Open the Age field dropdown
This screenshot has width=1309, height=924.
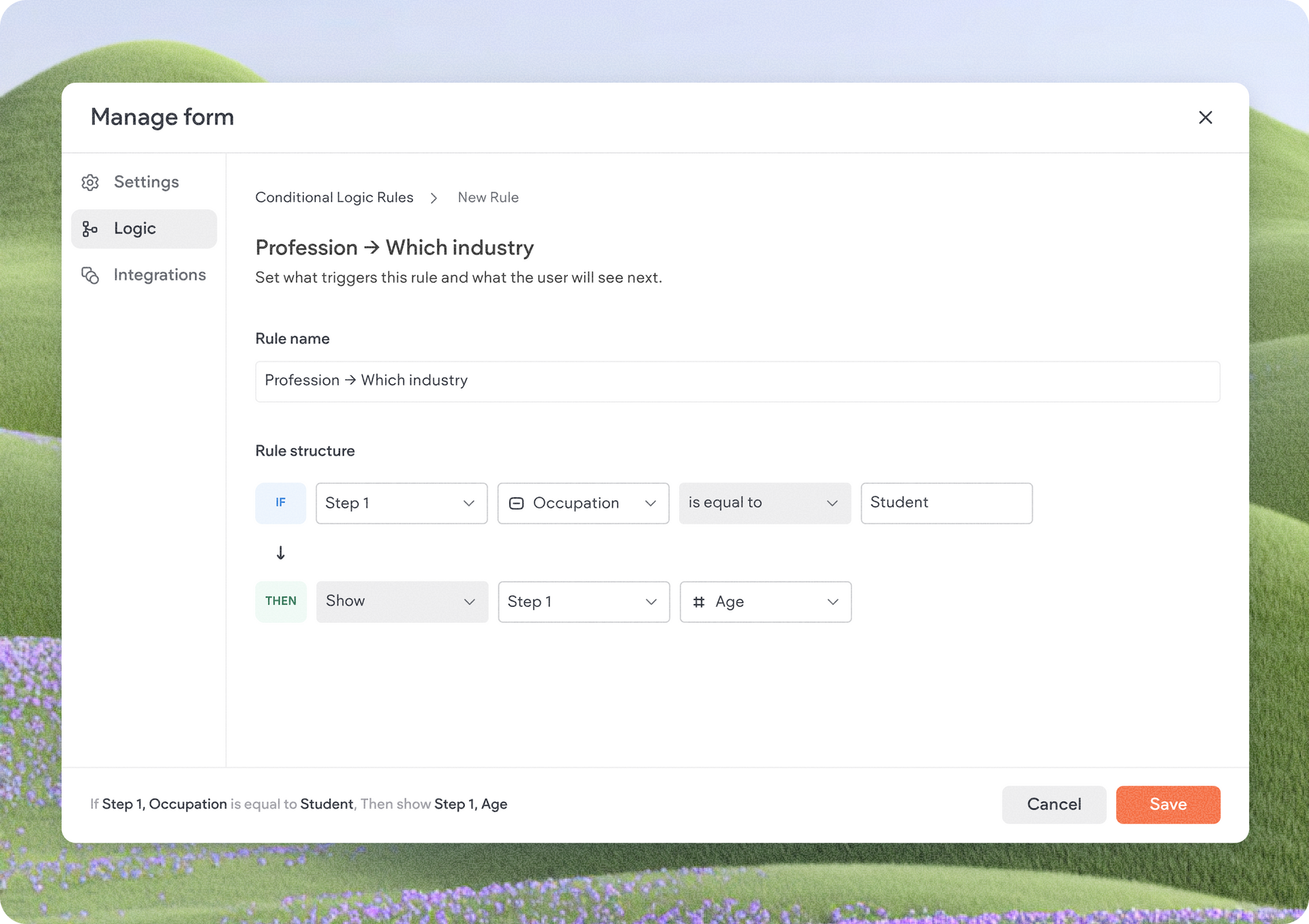(x=766, y=601)
